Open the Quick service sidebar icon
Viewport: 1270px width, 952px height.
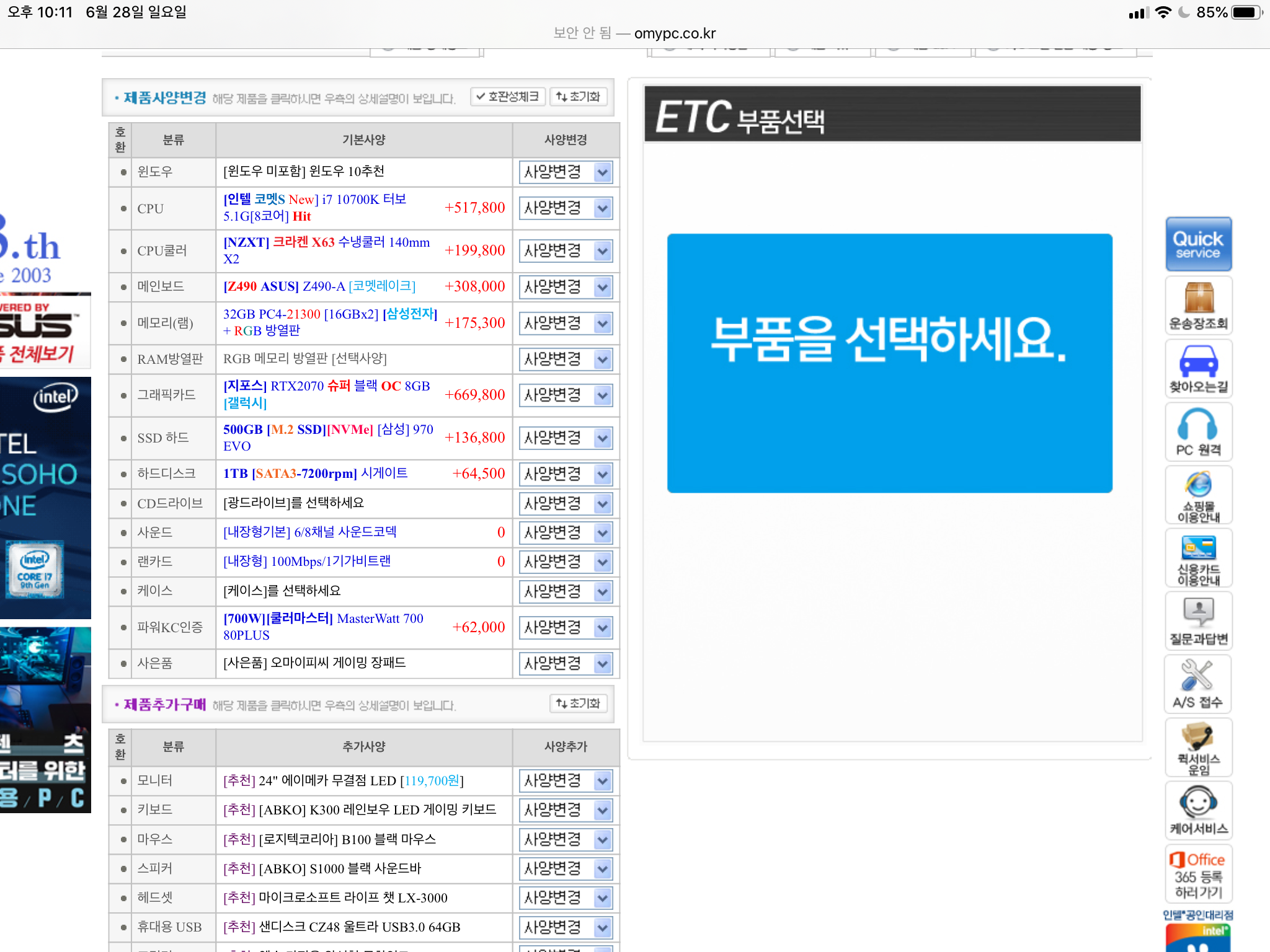pos(1198,244)
